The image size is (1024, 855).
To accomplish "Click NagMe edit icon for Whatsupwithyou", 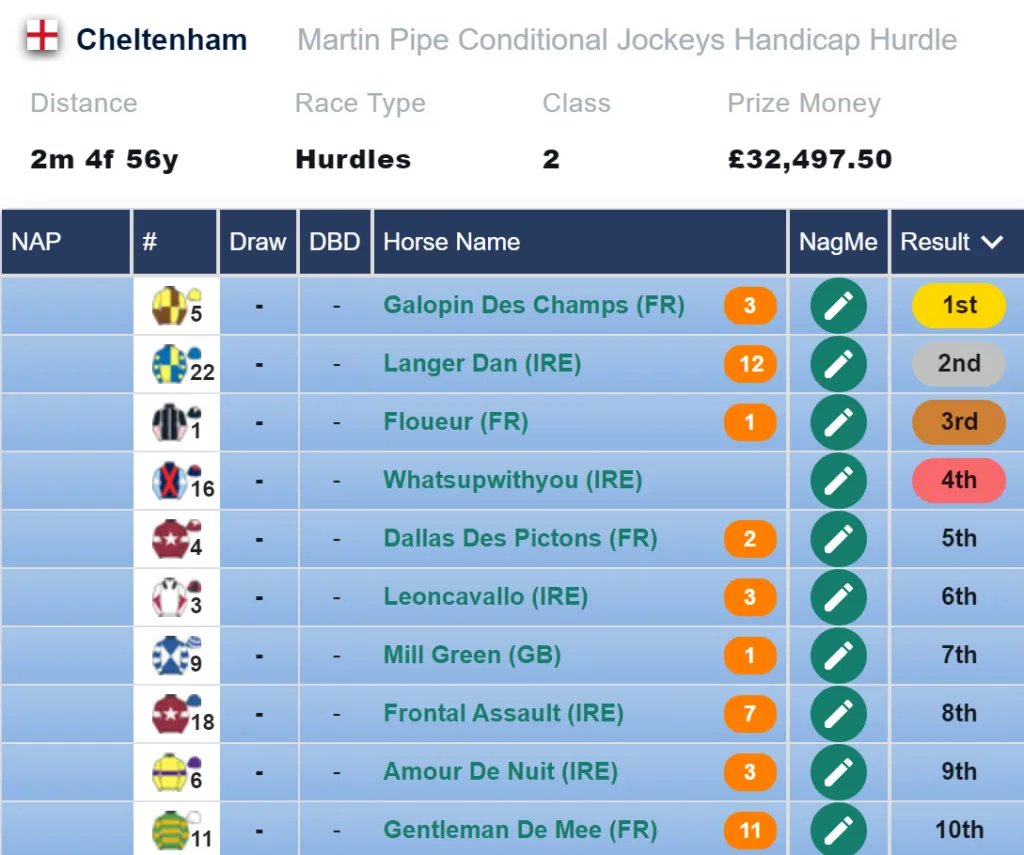I will 839,481.
